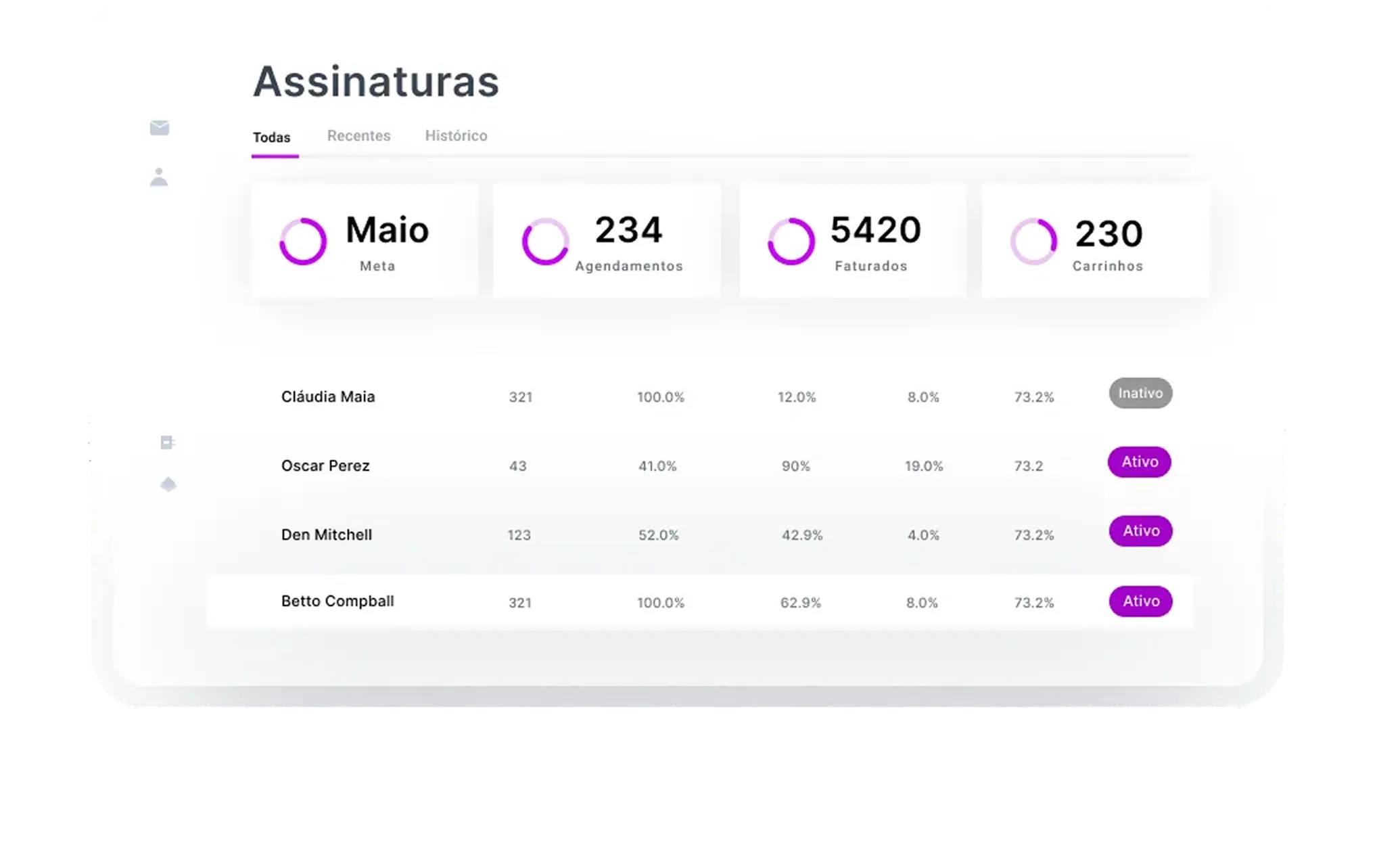Switch to the Recentes tab
This screenshot has width=1400, height=866.
point(358,136)
